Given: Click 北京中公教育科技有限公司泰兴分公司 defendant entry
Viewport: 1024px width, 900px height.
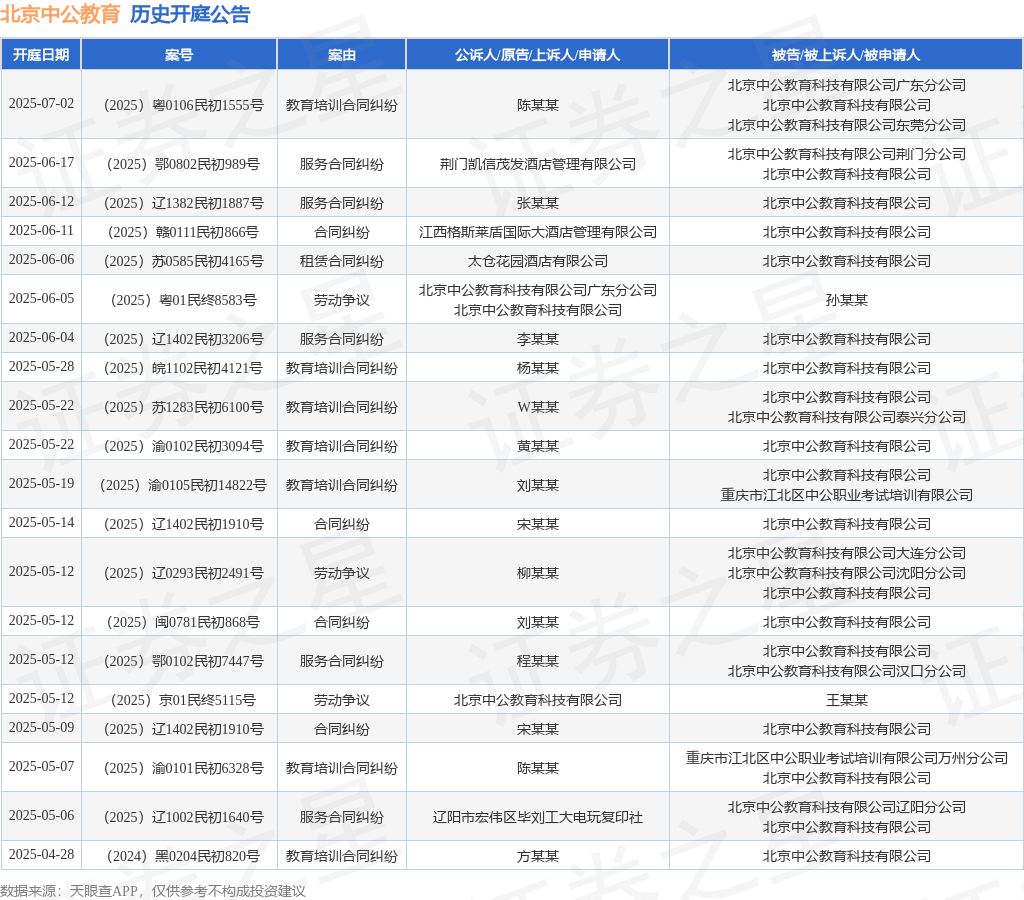Looking at the screenshot, I should pyautogui.click(x=846, y=417).
